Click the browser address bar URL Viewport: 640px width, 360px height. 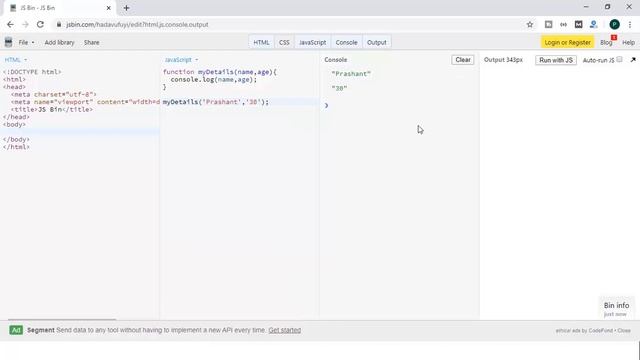tap(137, 24)
